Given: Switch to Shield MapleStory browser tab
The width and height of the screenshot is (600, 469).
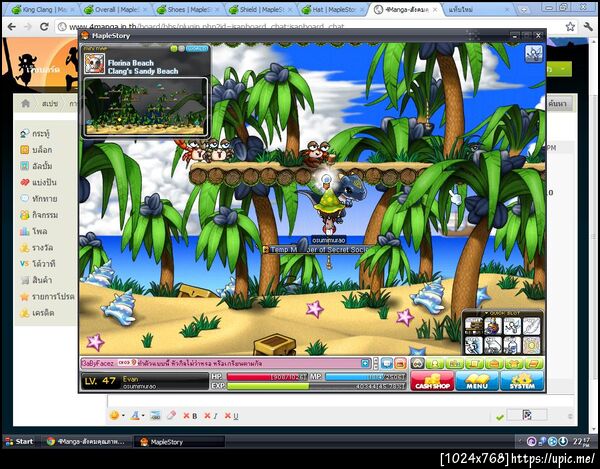Looking at the screenshot, I should tap(261, 10).
